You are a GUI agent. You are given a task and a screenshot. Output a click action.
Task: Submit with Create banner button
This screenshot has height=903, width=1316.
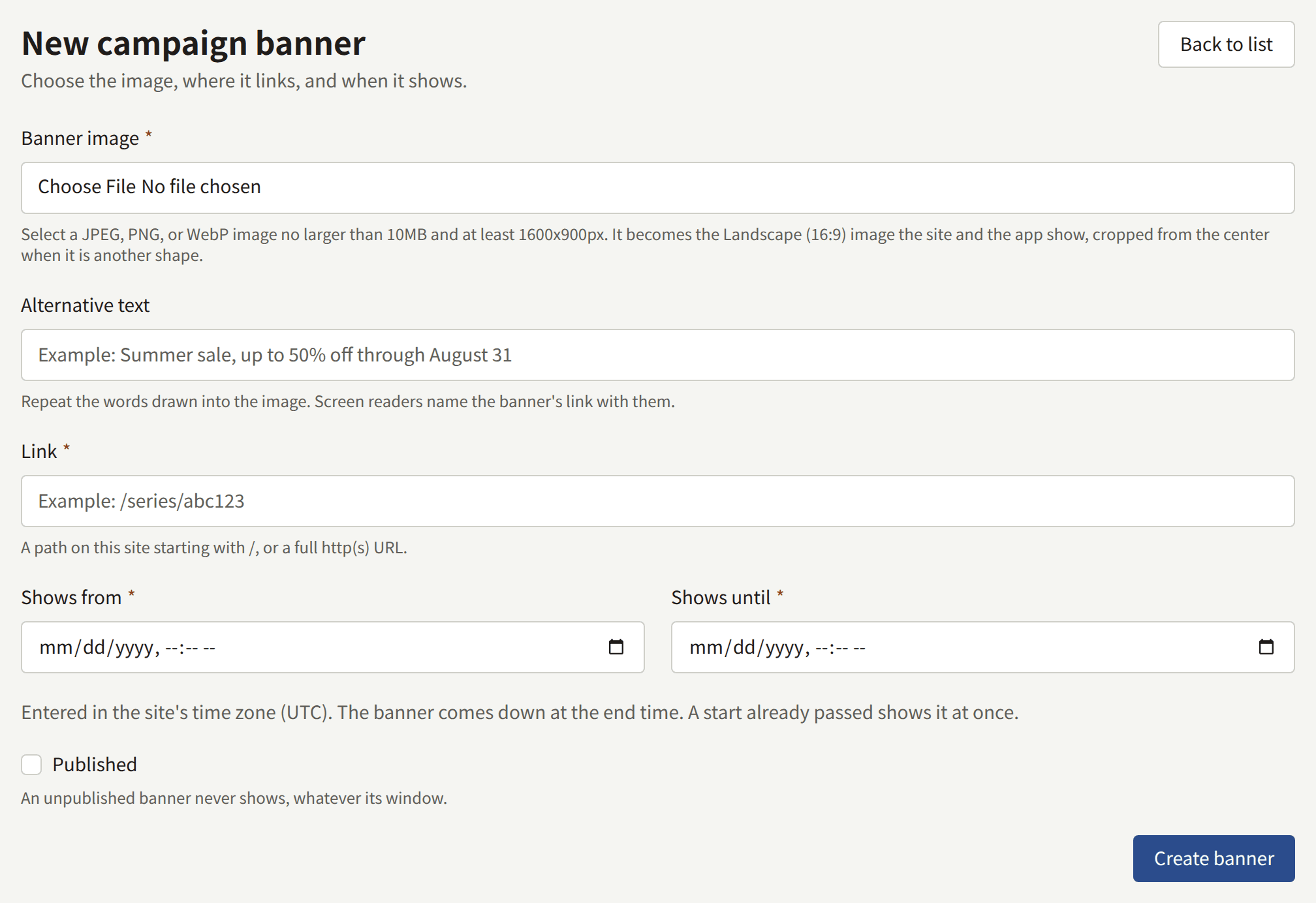click(1214, 858)
